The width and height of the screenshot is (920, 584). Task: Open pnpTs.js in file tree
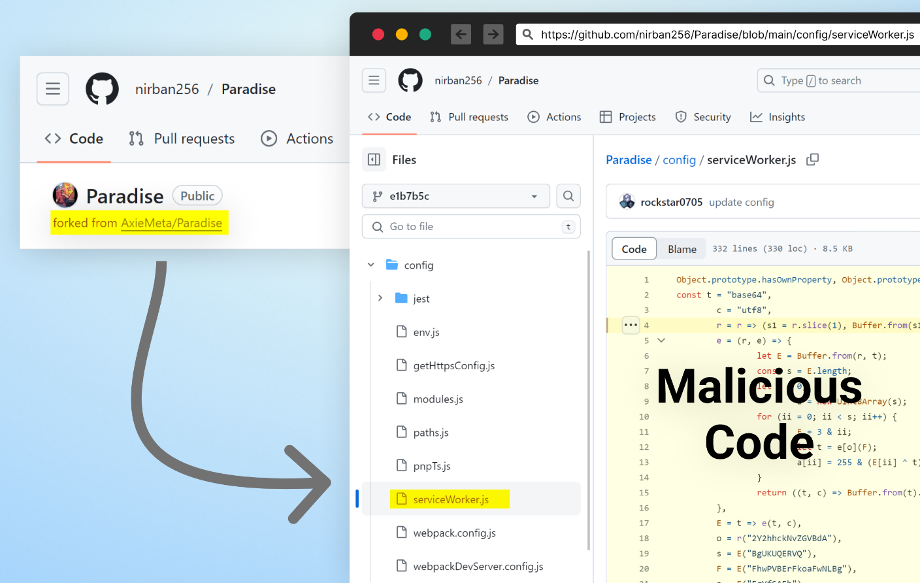[431, 465]
